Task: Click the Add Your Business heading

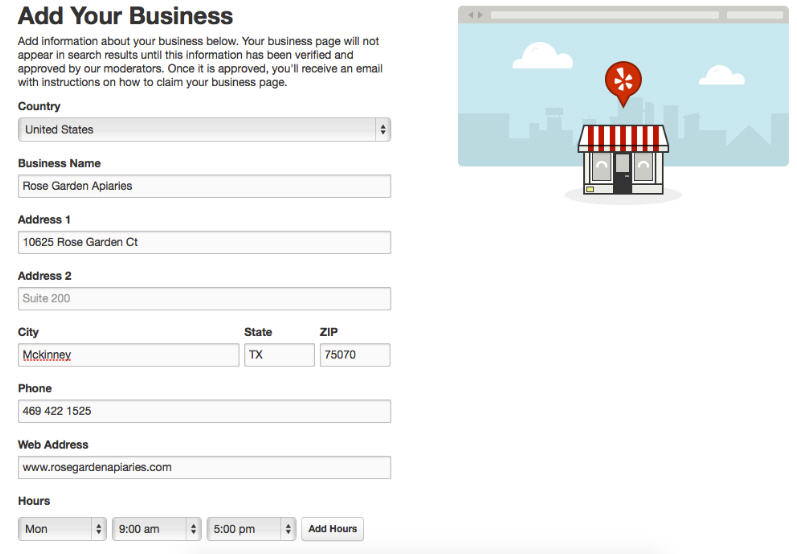Action: [x=125, y=16]
